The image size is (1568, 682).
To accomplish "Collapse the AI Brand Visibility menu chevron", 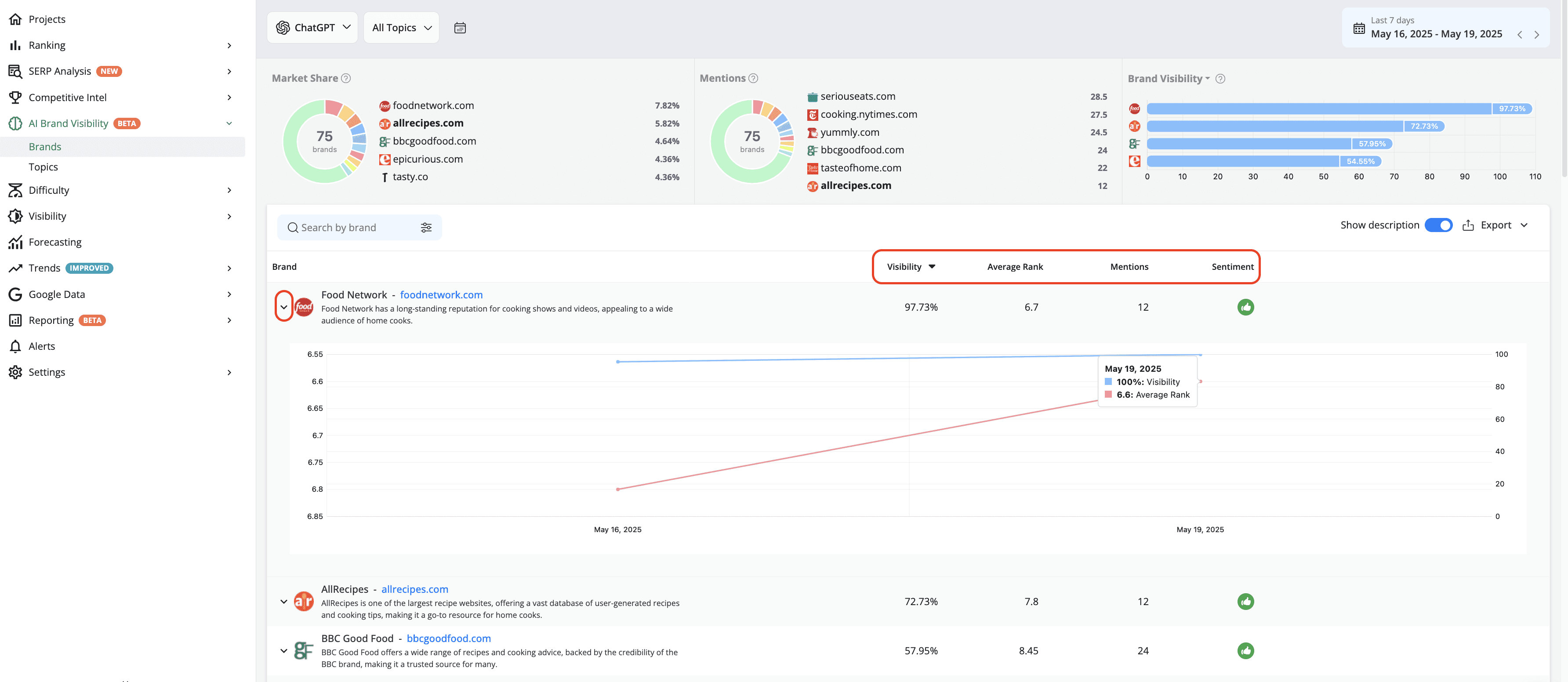I will [229, 123].
